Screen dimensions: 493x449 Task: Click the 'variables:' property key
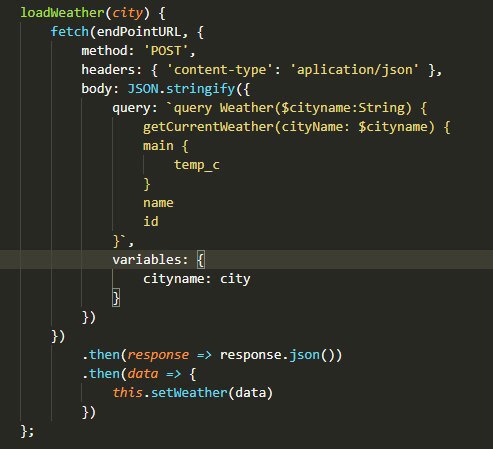pyautogui.click(x=150, y=260)
